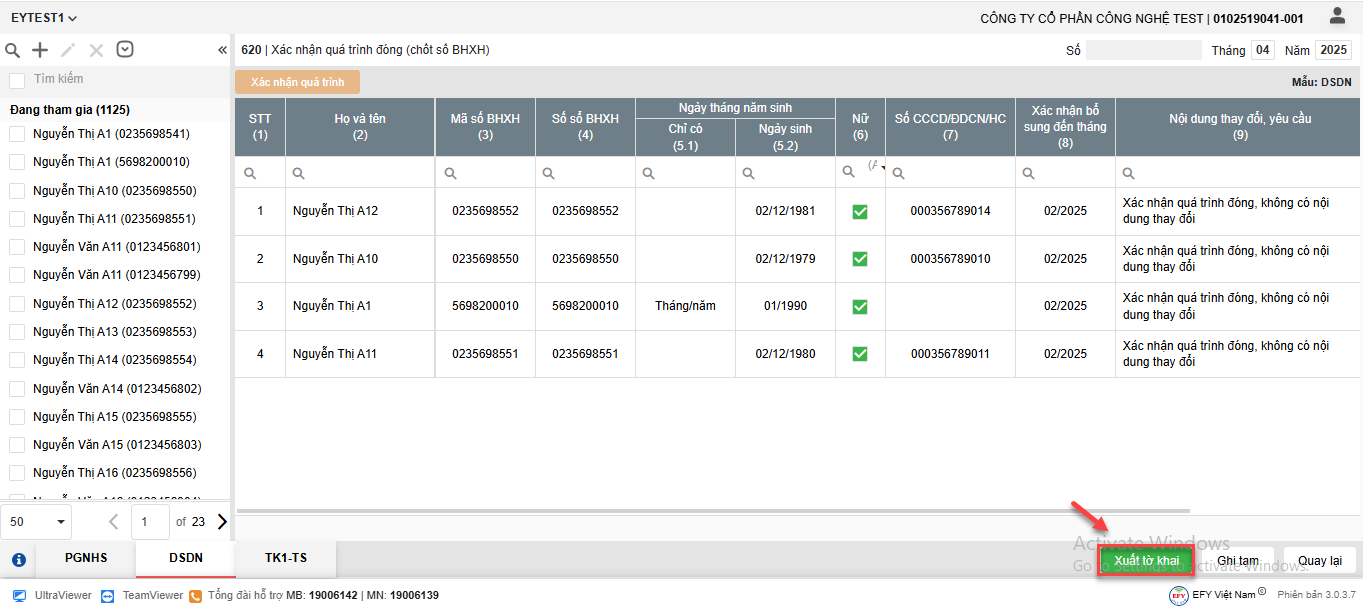Open the EYTEST1 account dropdown
The image size is (1363, 607).
coord(44,18)
